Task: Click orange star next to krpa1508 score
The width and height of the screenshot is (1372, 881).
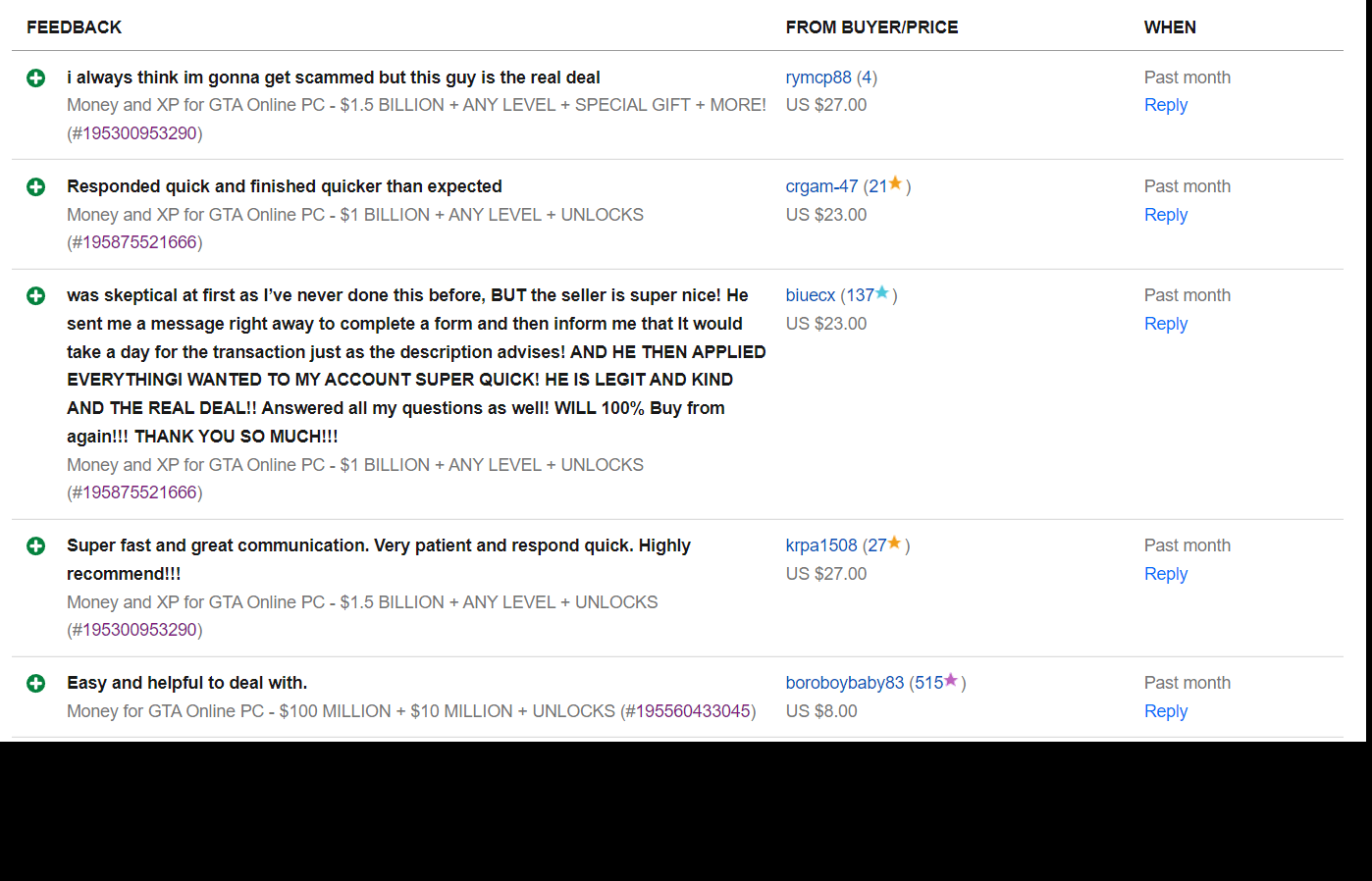Action: click(x=895, y=543)
